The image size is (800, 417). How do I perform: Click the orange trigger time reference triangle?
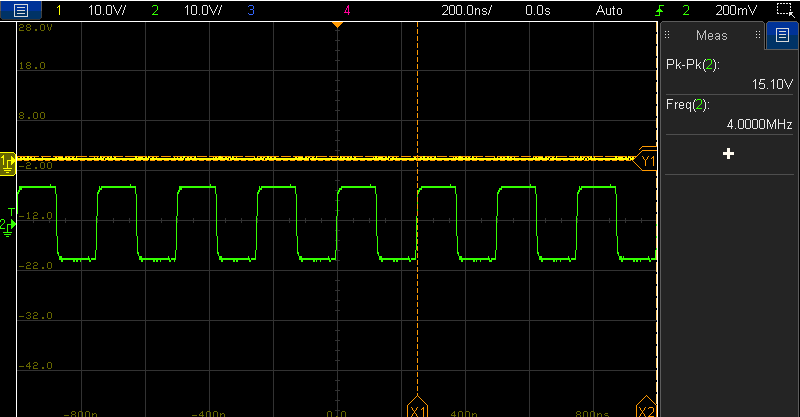tap(337, 24)
